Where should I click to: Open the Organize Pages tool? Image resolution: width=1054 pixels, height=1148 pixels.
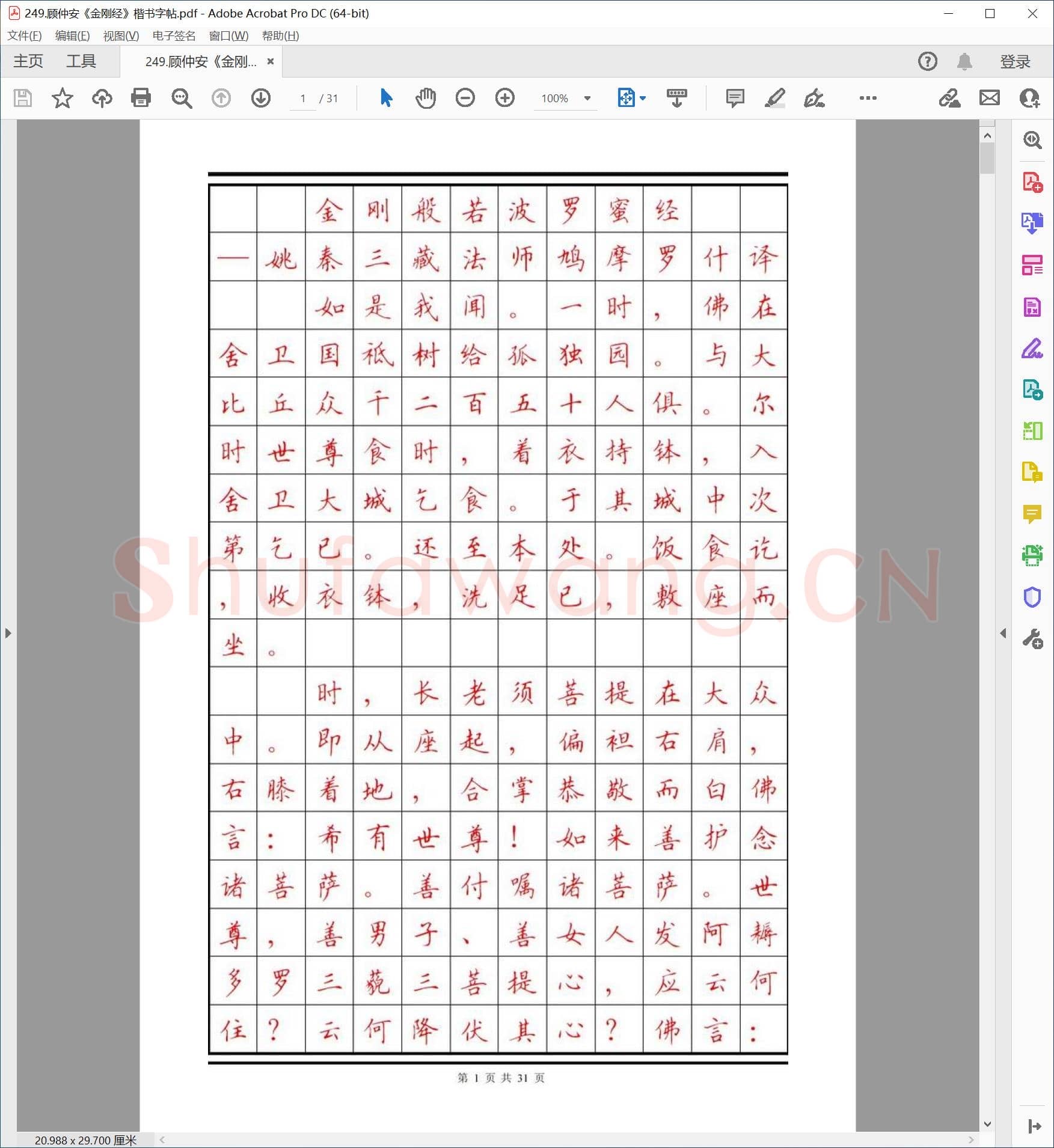(1032, 266)
